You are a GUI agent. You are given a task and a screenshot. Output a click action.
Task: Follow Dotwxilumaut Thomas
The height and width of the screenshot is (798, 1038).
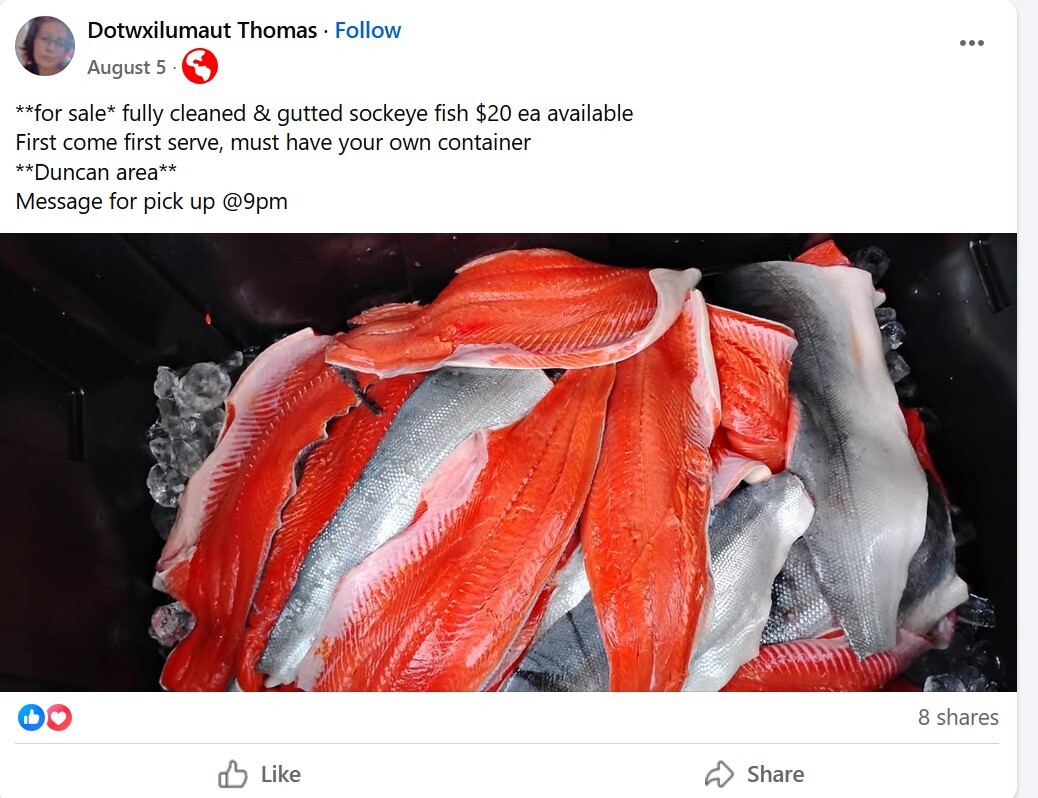click(367, 30)
